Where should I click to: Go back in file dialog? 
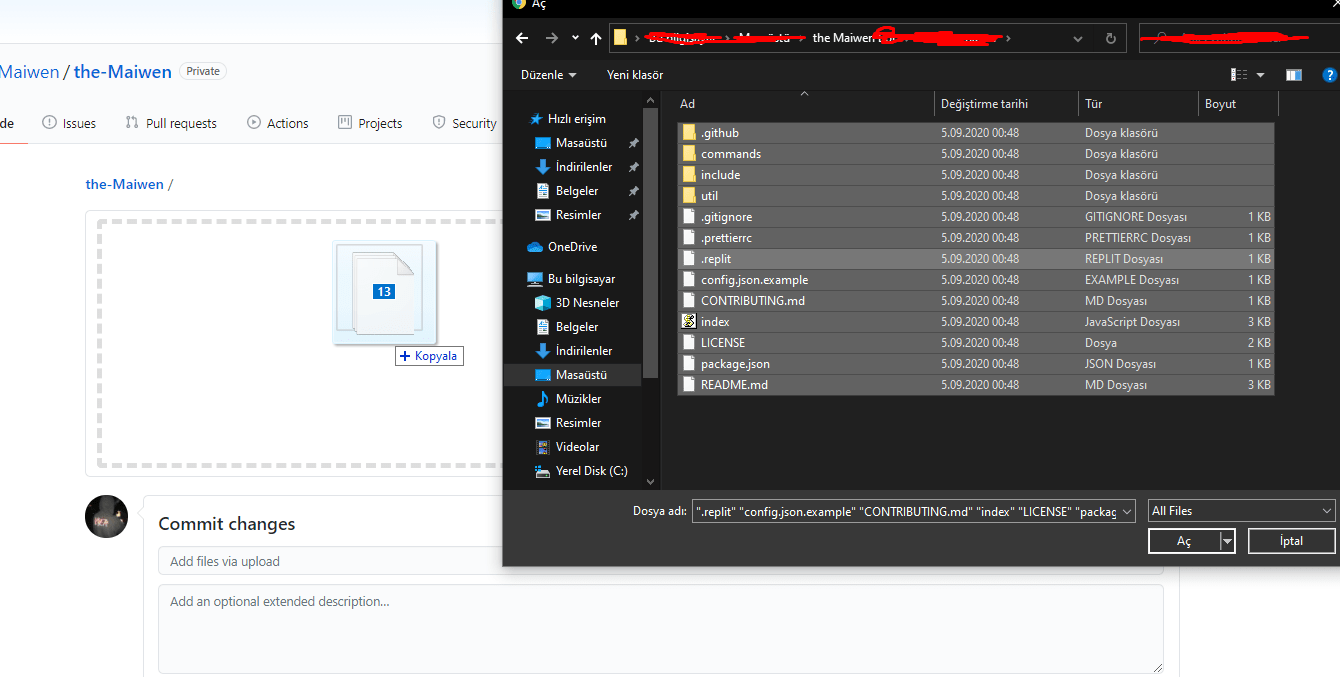click(x=521, y=38)
